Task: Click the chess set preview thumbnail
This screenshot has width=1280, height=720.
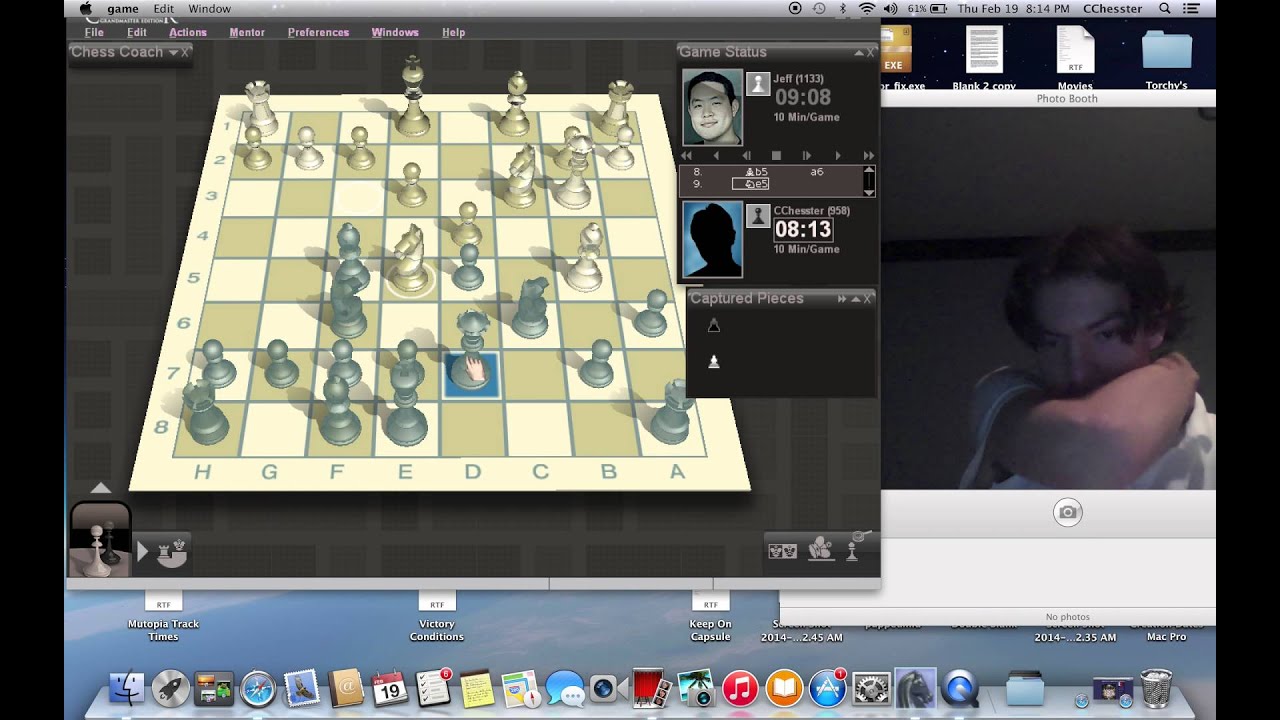Action: click(x=99, y=540)
